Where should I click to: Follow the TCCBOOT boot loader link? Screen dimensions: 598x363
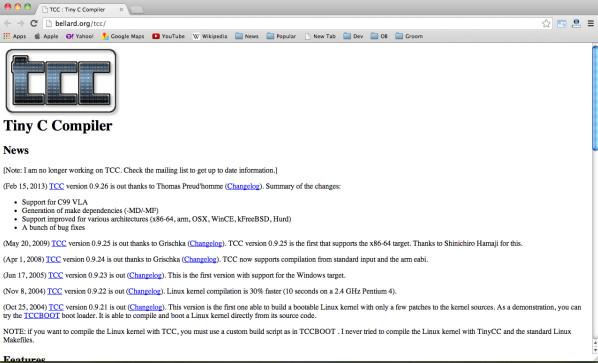coord(42,316)
